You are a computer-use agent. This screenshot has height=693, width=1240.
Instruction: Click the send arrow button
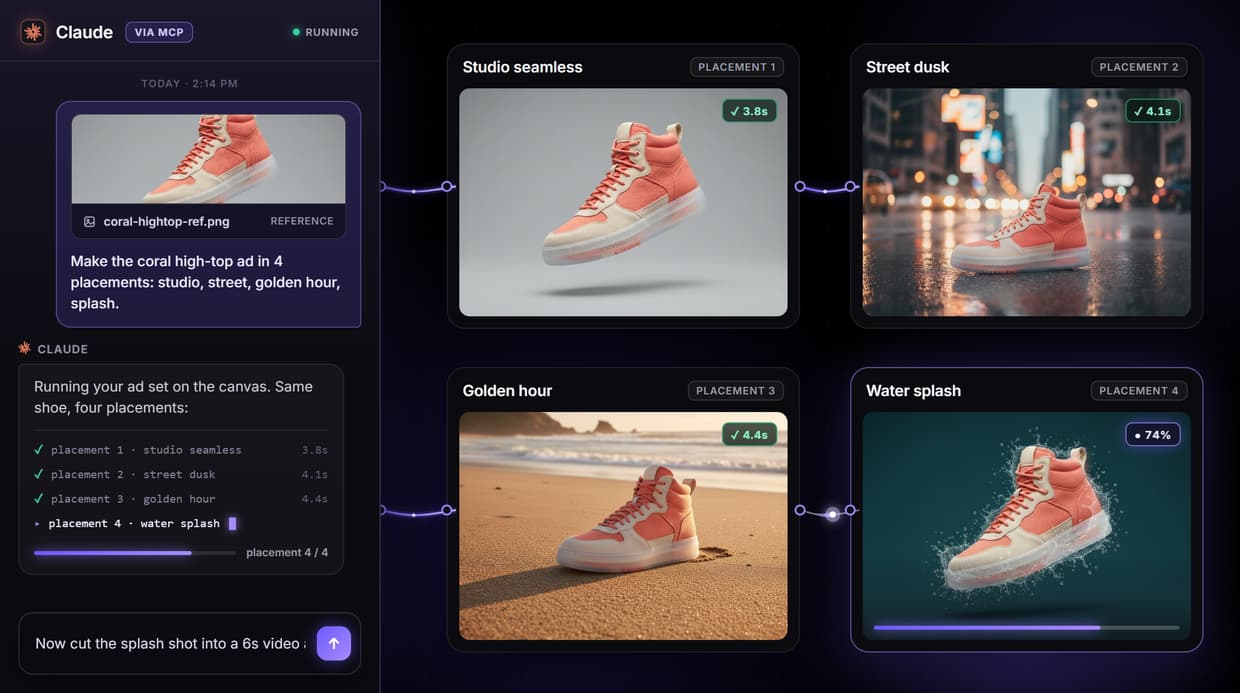pos(334,643)
